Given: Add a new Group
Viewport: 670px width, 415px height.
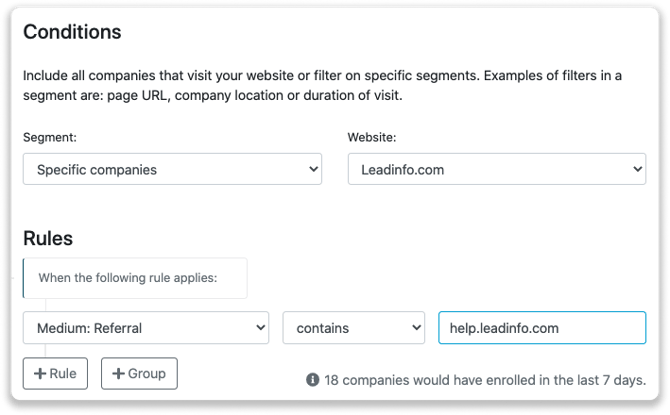Looking at the screenshot, I should coord(139,374).
